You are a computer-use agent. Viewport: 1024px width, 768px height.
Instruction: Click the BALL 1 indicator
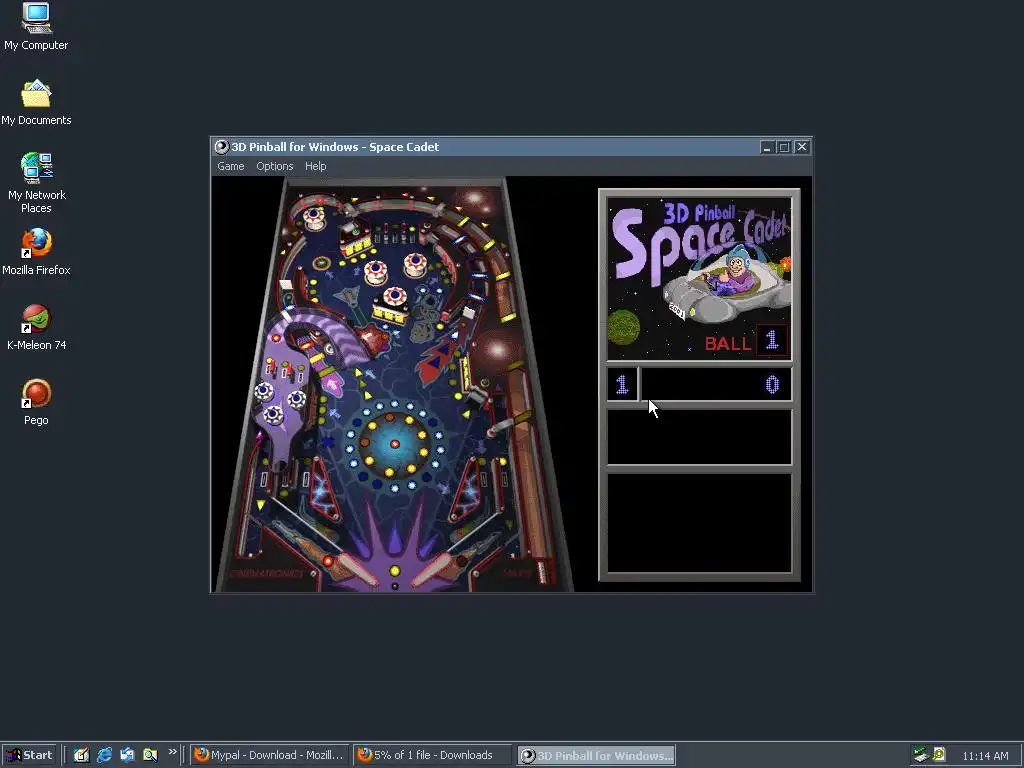746,341
